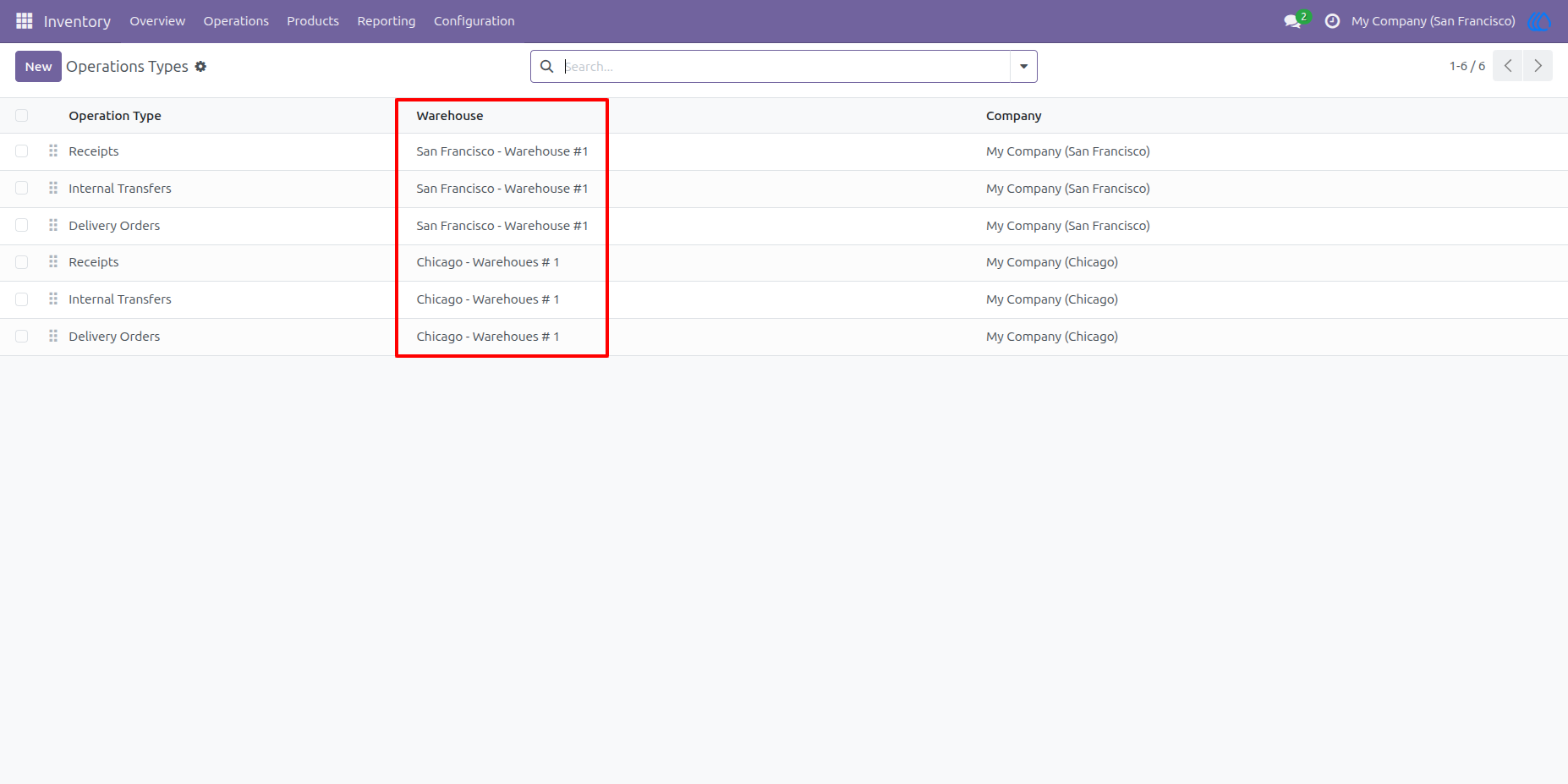
Task: Check the San Francisco Receipts row checkbox
Action: pyautogui.click(x=22, y=151)
